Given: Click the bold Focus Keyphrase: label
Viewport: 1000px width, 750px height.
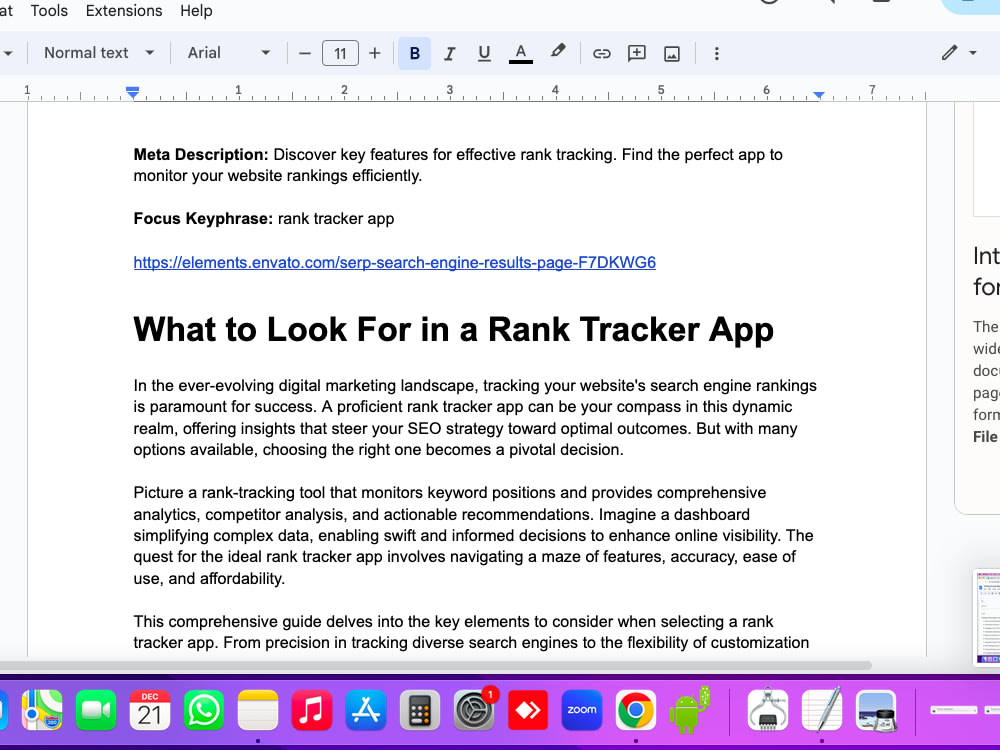Looking at the screenshot, I should tap(203, 219).
